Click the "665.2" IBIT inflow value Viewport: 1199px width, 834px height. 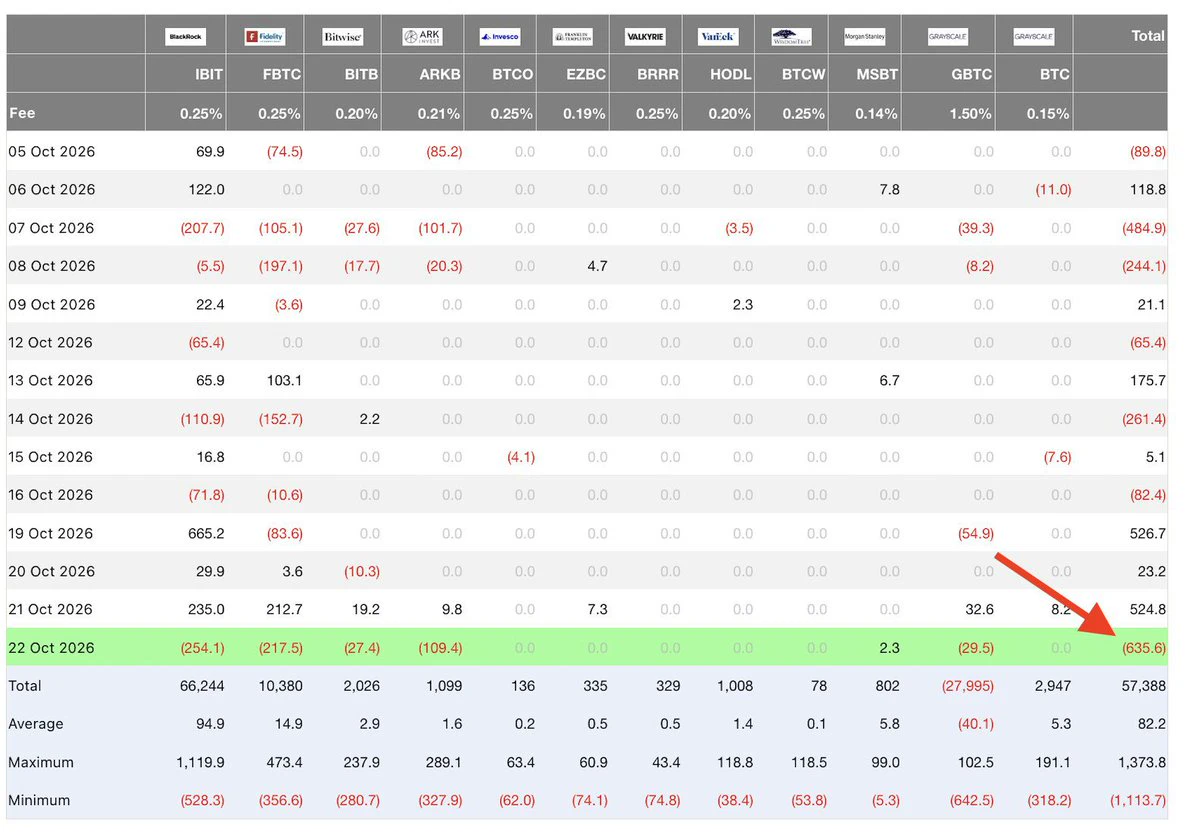pos(206,534)
